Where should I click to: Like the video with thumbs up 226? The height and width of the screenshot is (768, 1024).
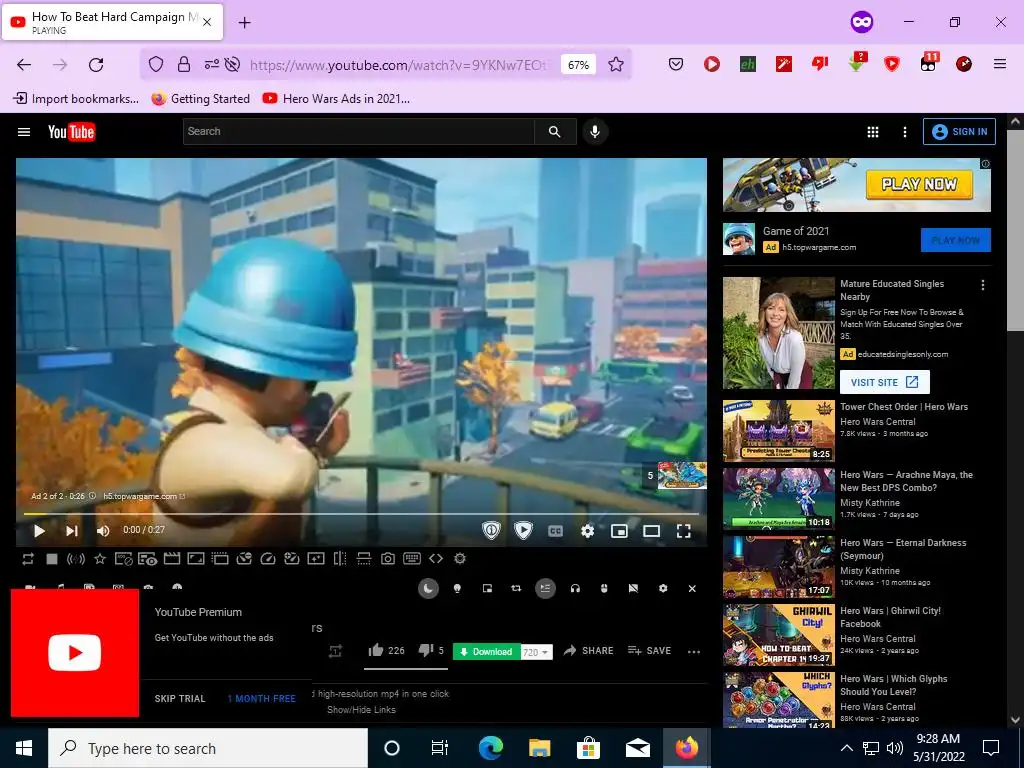pos(386,650)
